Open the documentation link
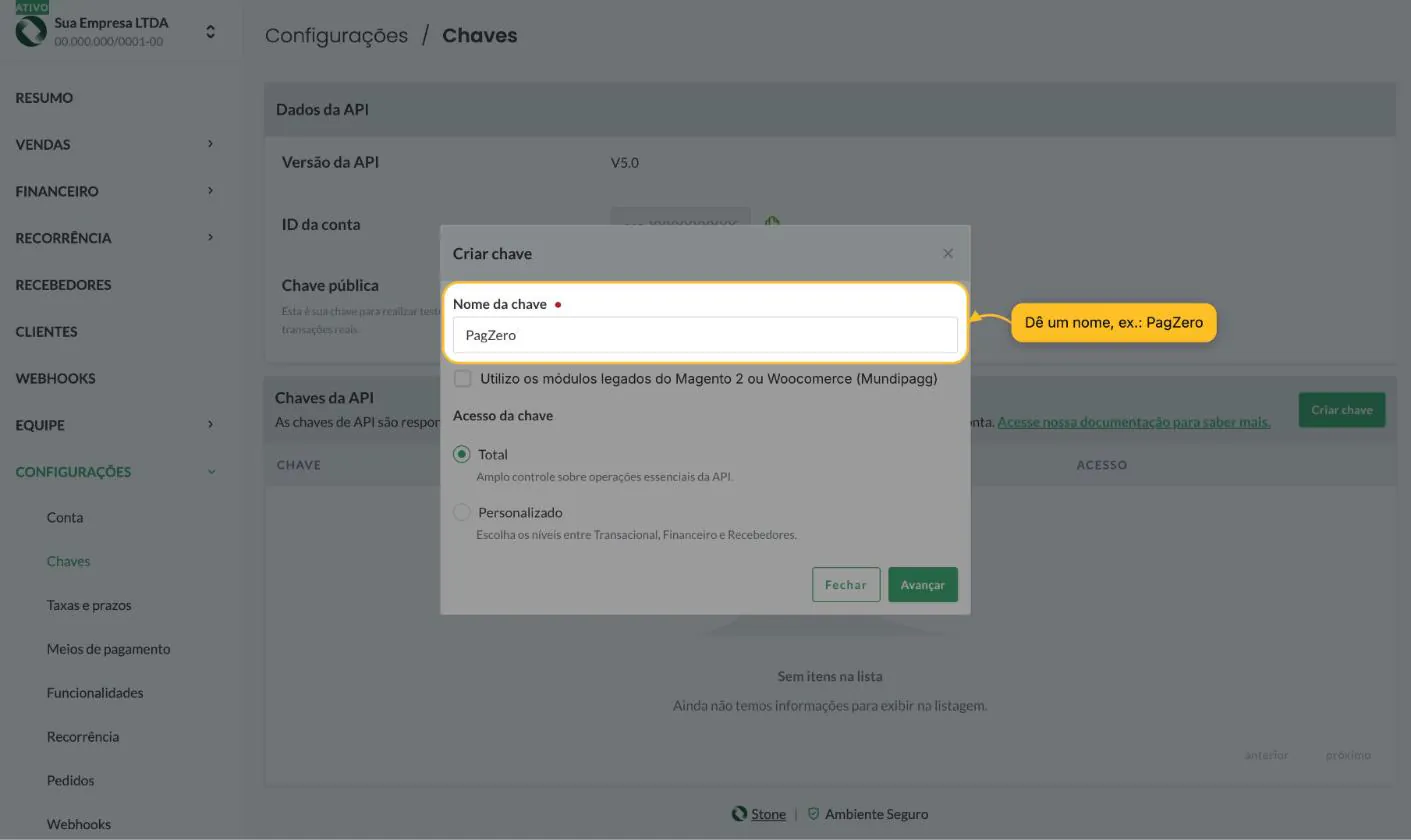Image resolution: width=1411 pixels, height=840 pixels. [1134, 422]
